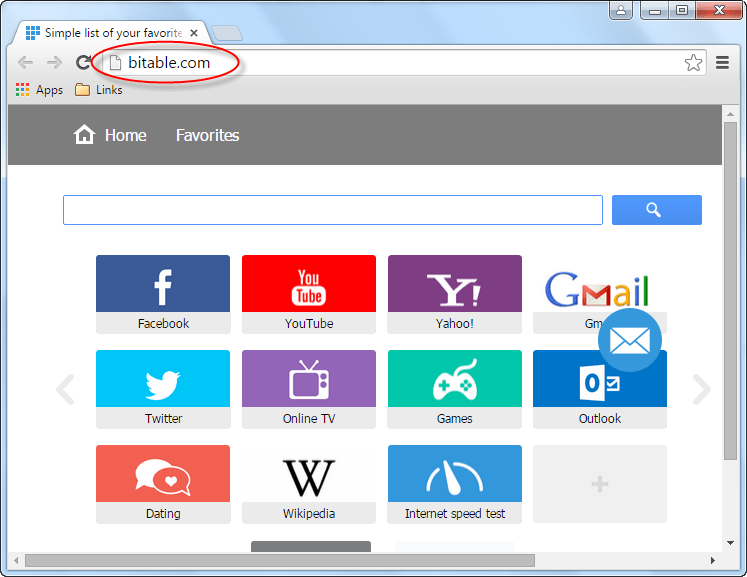Click the vertical scrollbar up arrow
The height and width of the screenshot is (577, 747).
730,113
